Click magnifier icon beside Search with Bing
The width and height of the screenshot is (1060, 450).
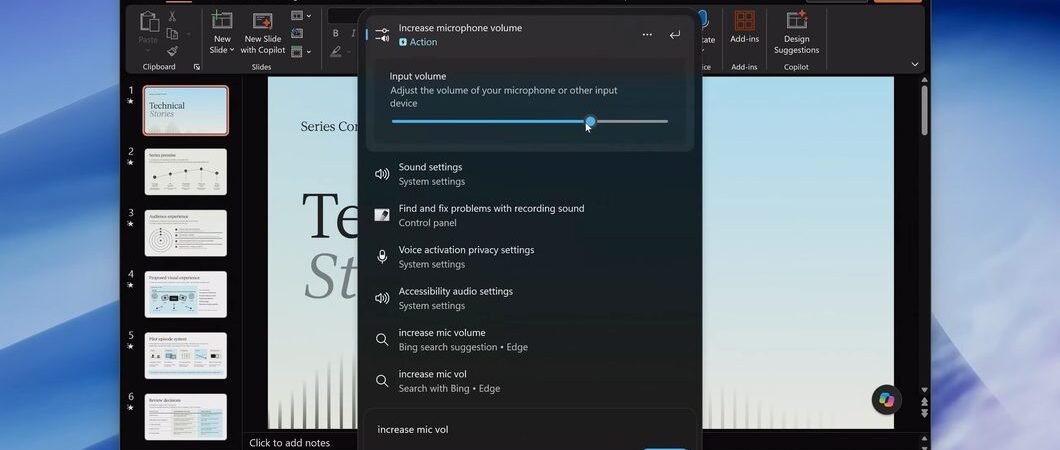point(382,381)
